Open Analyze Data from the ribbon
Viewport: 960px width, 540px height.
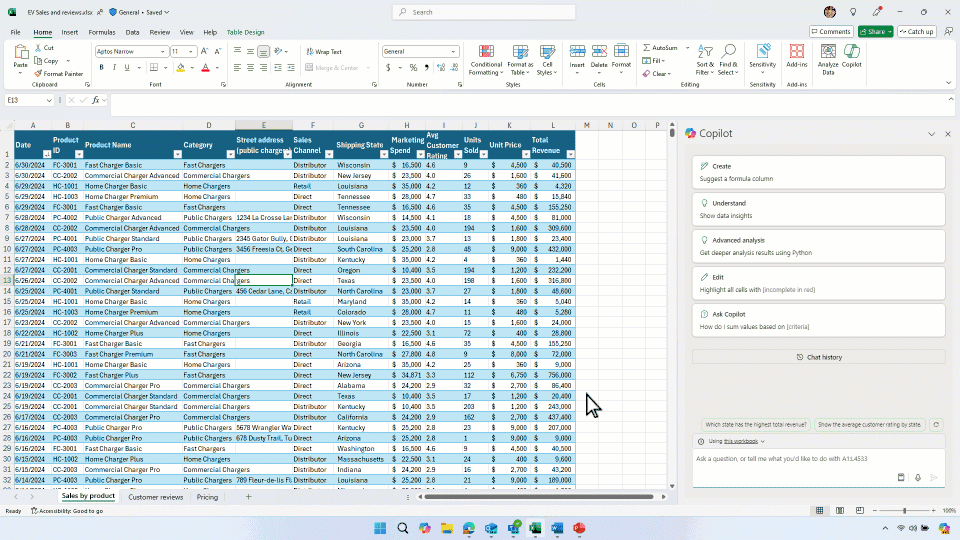tap(828, 57)
